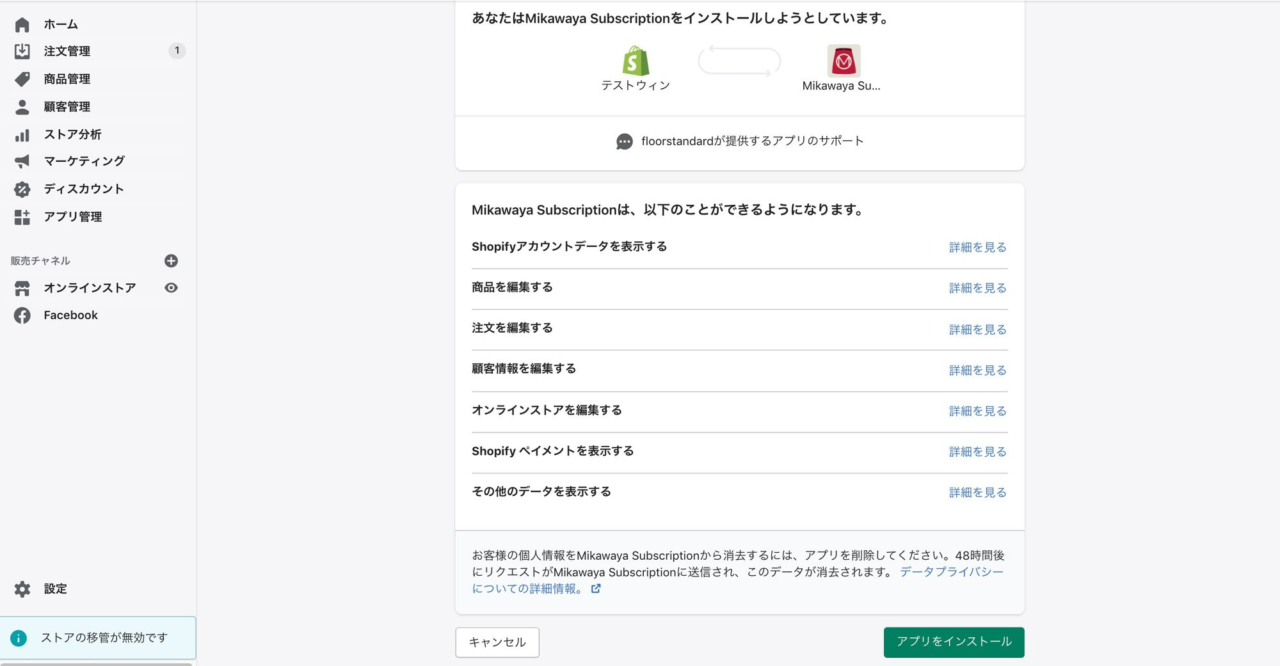The height and width of the screenshot is (666, 1280).
Task: Click テストウィン store name
Action: coord(636,86)
